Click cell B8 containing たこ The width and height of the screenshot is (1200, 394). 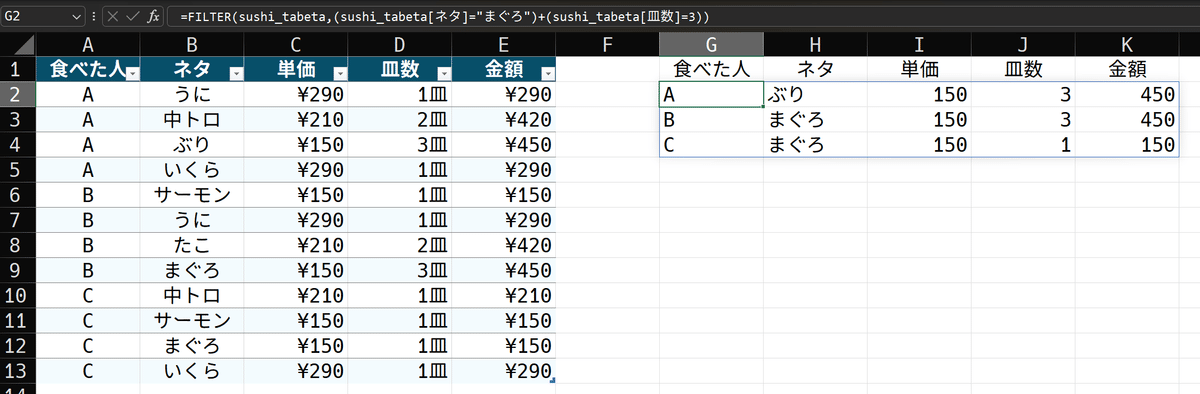192,246
